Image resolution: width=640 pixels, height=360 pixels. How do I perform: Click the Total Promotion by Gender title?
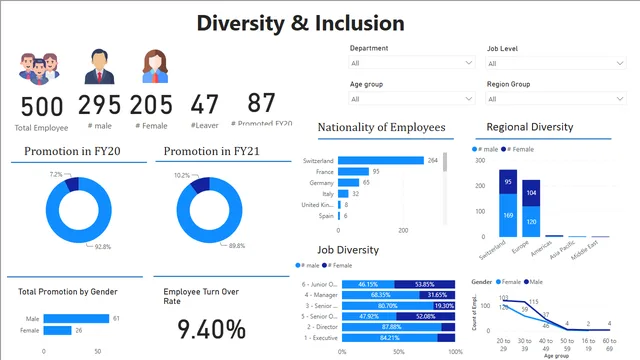click(68, 291)
